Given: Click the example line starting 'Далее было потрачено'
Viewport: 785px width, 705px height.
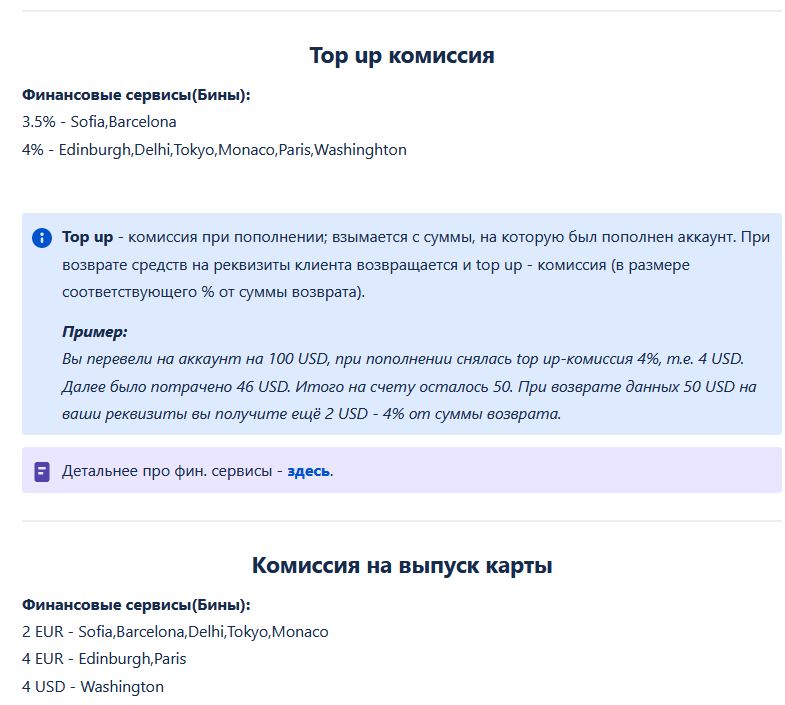Looking at the screenshot, I should click(408, 387).
